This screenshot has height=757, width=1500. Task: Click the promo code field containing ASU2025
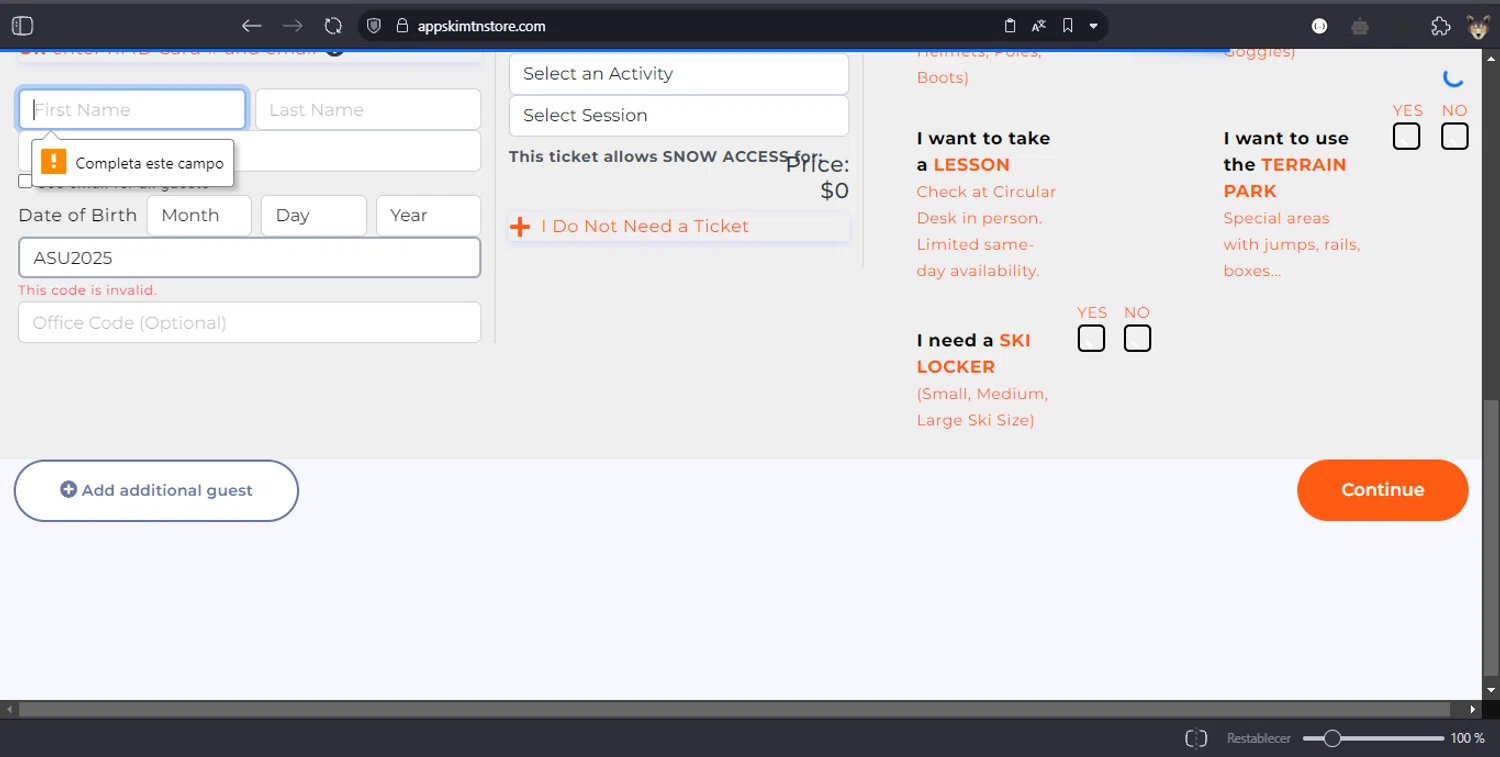[249, 258]
